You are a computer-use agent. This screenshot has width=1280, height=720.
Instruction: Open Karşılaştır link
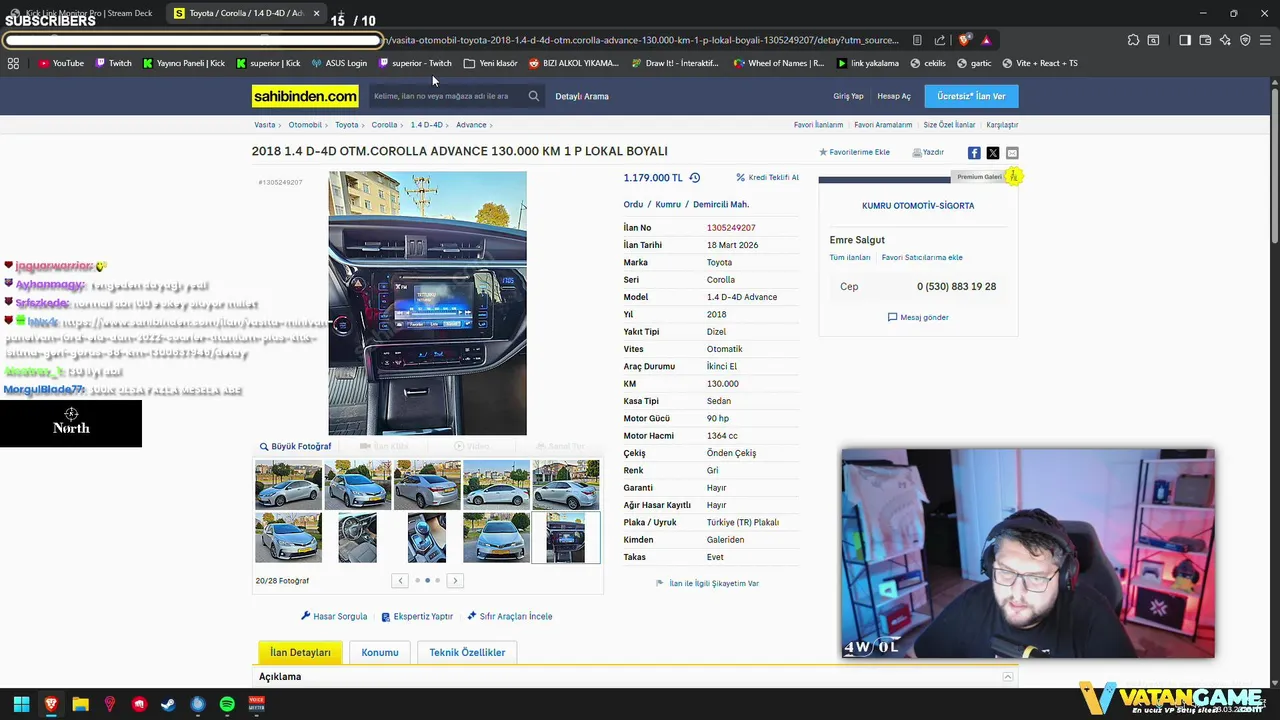pos(1002,125)
